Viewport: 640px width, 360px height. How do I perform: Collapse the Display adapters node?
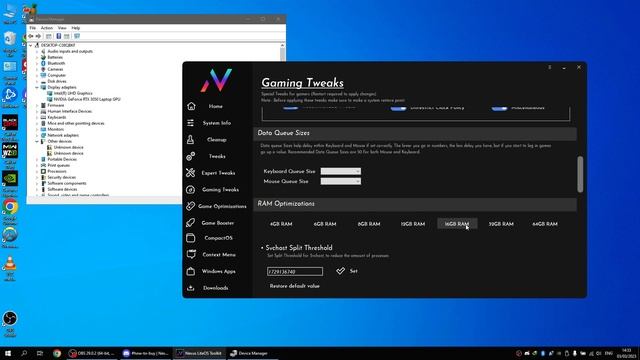coord(37,87)
